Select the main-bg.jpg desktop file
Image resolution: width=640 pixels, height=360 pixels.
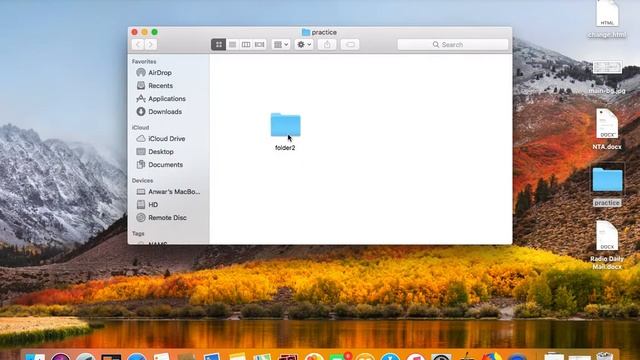click(607, 68)
